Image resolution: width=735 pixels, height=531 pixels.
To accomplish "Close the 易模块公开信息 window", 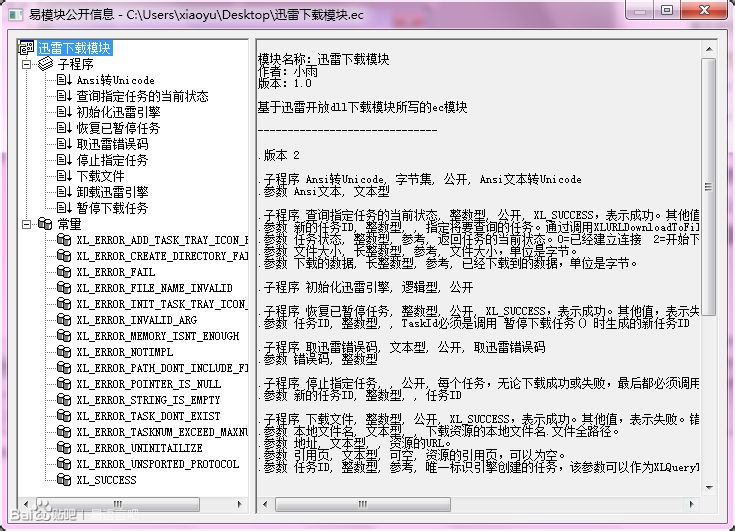I will click(x=705, y=10).
